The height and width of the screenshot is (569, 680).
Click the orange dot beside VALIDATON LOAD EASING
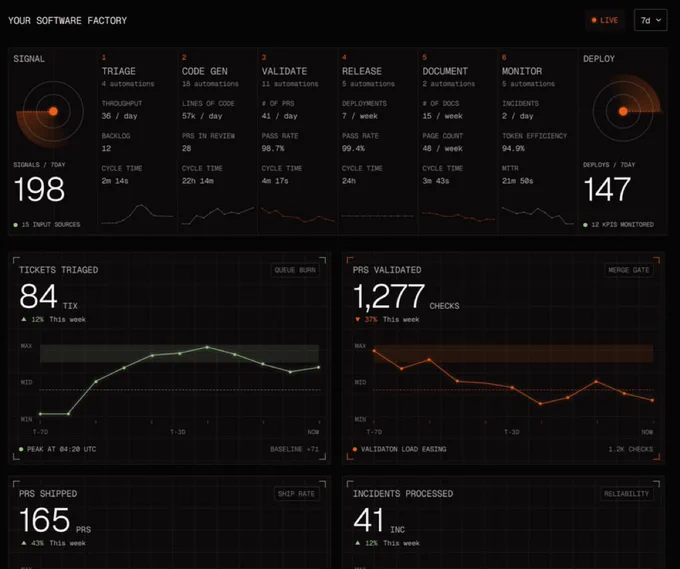pyautogui.click(x=355, y=449)
